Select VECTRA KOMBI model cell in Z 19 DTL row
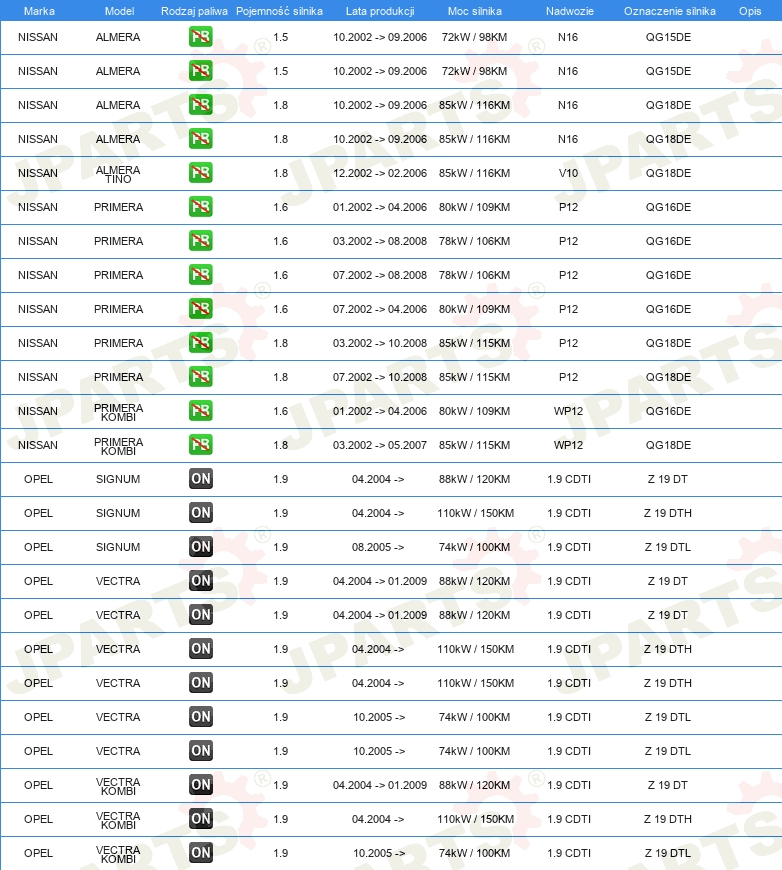 click(118, 854)
